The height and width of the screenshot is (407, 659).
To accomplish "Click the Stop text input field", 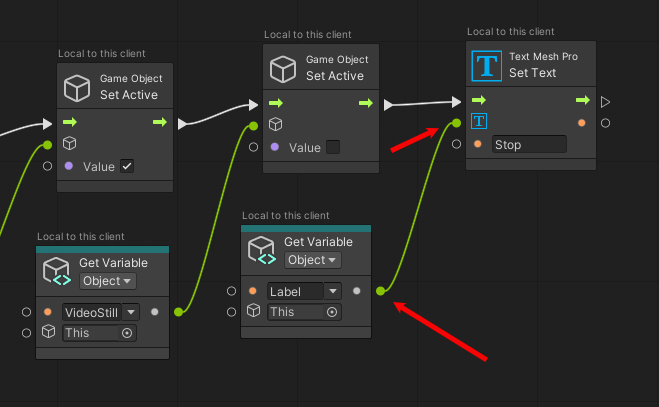I will [529, 144].
